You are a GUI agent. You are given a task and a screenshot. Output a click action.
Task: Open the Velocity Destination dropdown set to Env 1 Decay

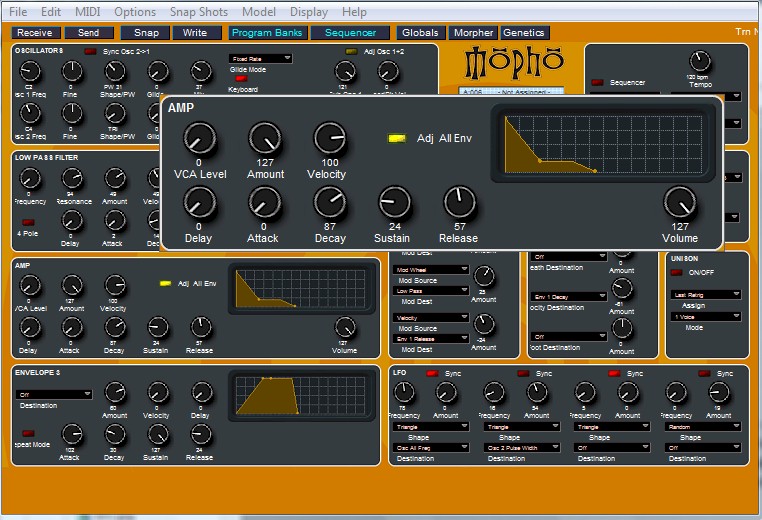(569, 296)
